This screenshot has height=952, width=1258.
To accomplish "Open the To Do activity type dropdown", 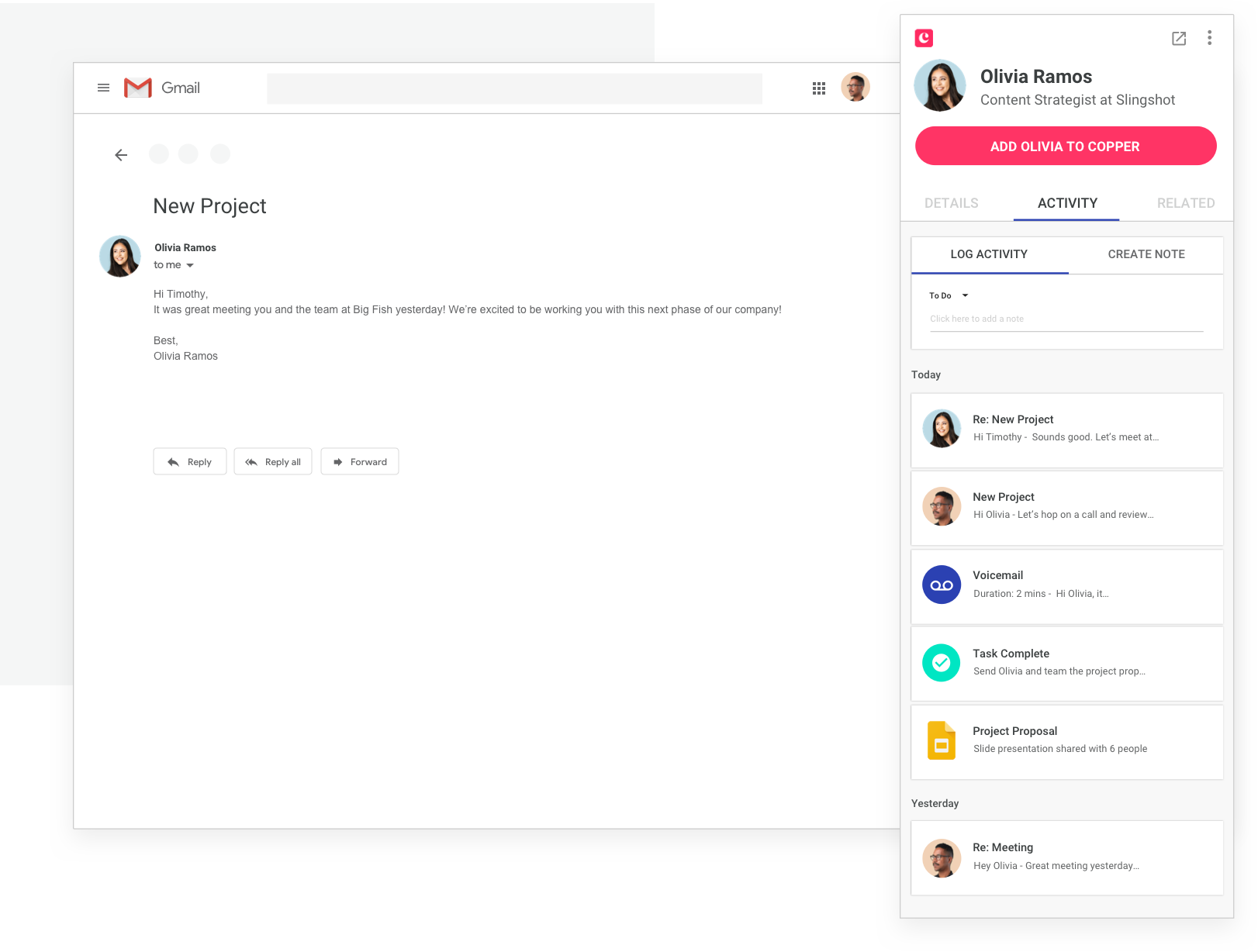I will coord(949,295).
